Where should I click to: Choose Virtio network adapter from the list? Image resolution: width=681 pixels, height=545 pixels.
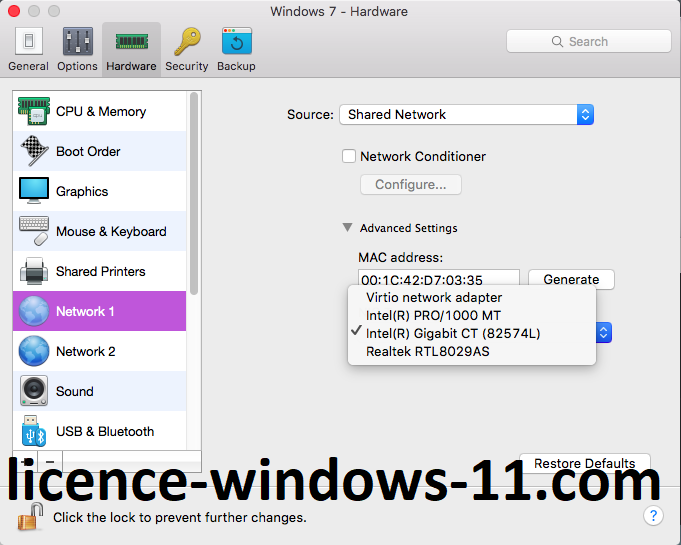pyautogui.click(x=434, y=297)
